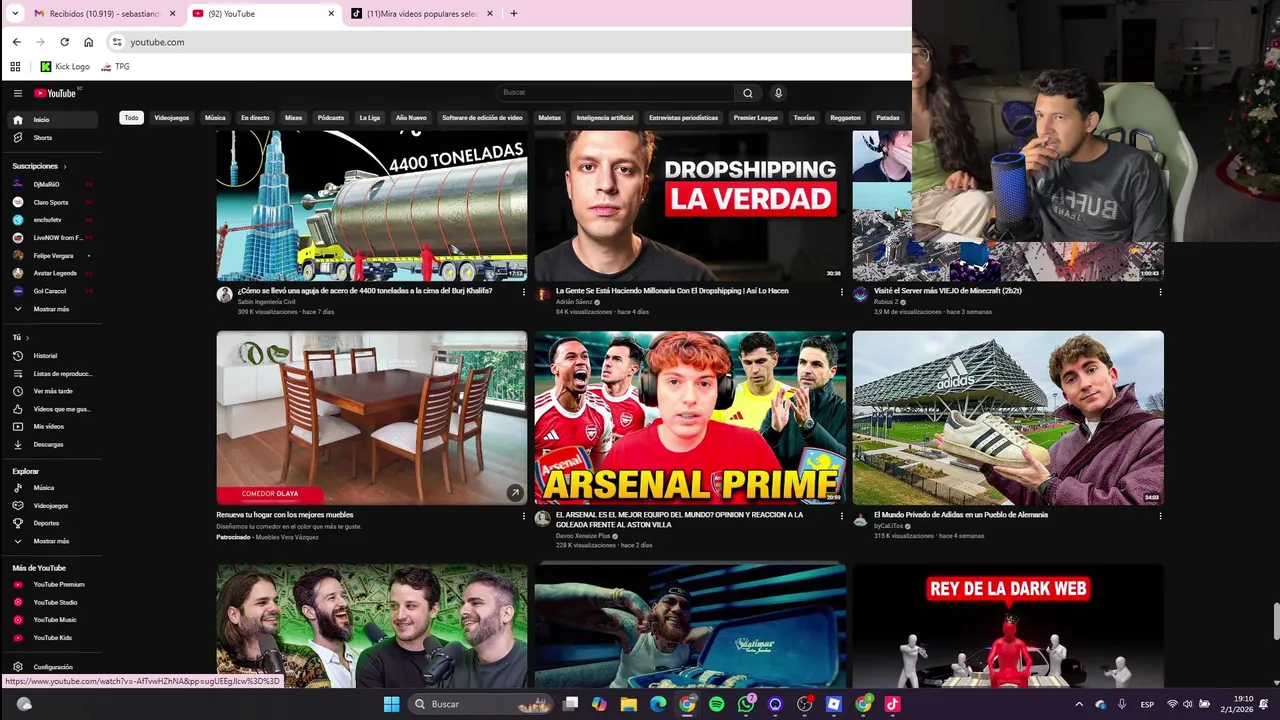Open Gol Caracol subscription channel
1280x720 pixels.
pos(53,291)
